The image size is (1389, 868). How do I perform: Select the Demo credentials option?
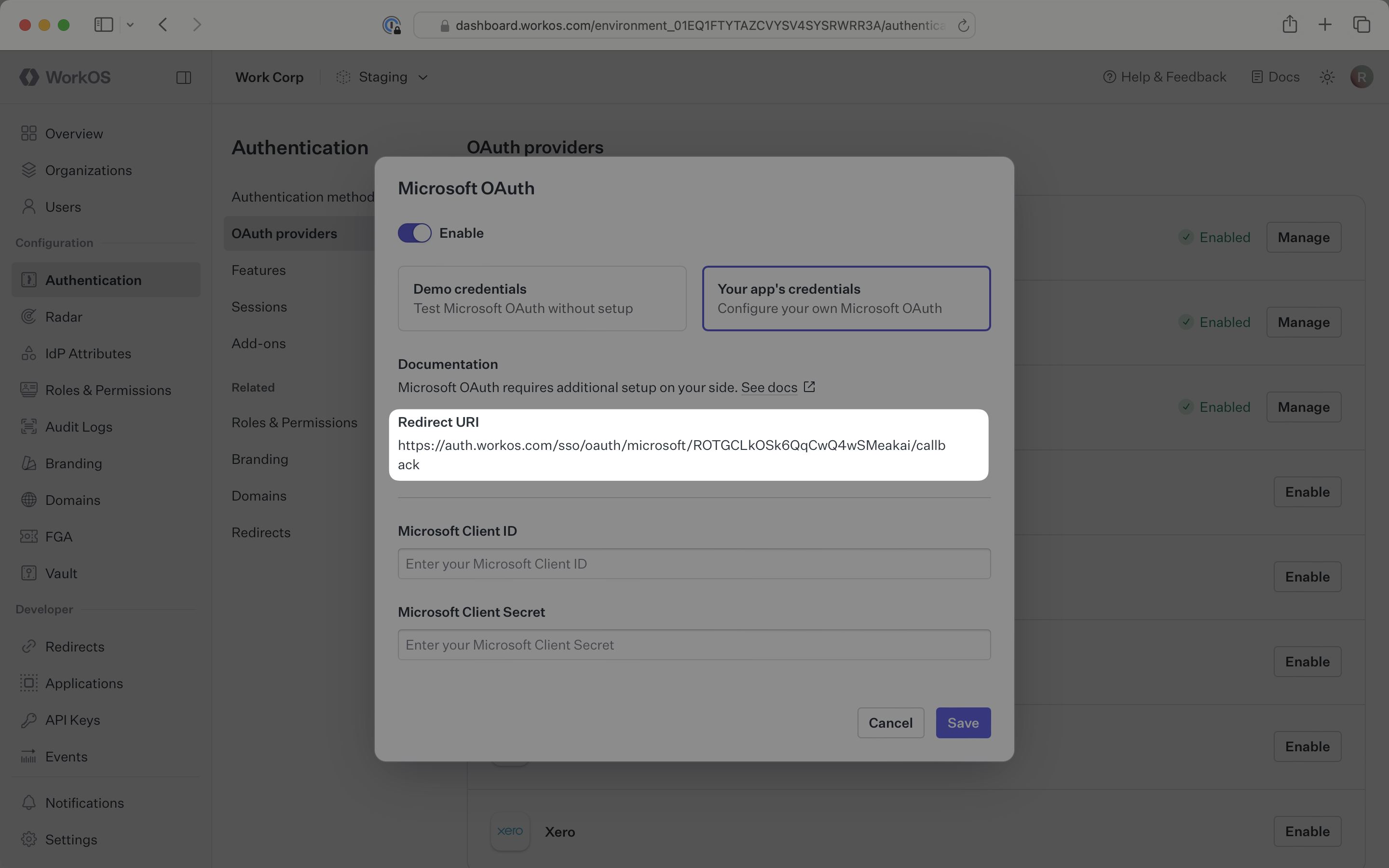[x=542, y=298]
